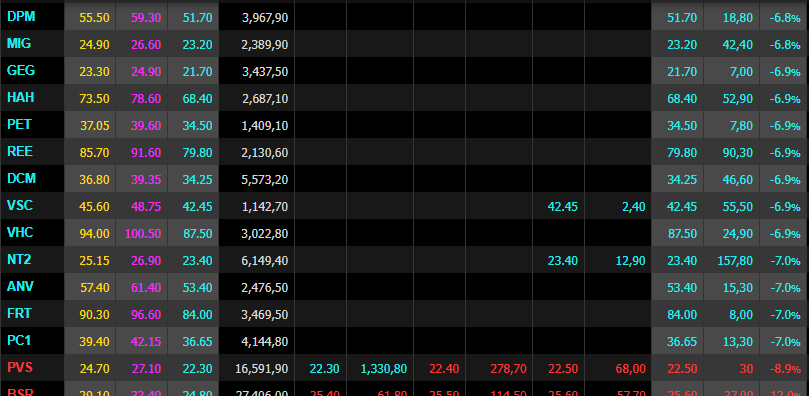
Task: Select the red PVS stock symbol
Action: [x=20, y=368]
